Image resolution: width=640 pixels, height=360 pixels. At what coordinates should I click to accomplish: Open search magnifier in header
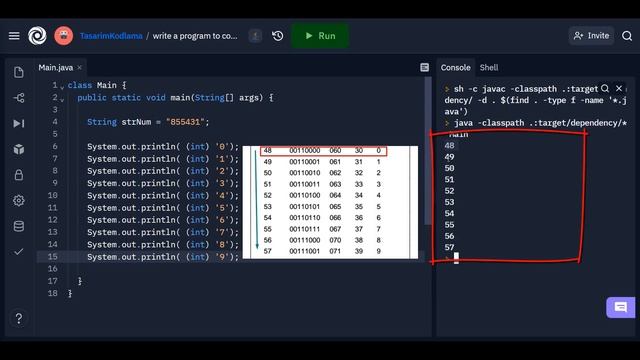pyautogui.click(x=627, y=36)
